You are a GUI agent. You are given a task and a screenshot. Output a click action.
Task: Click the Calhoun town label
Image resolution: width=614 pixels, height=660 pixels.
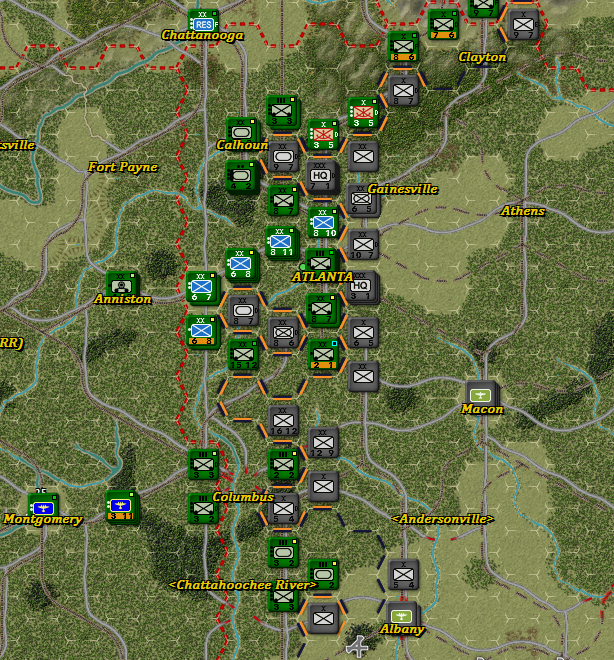[242, 145]
